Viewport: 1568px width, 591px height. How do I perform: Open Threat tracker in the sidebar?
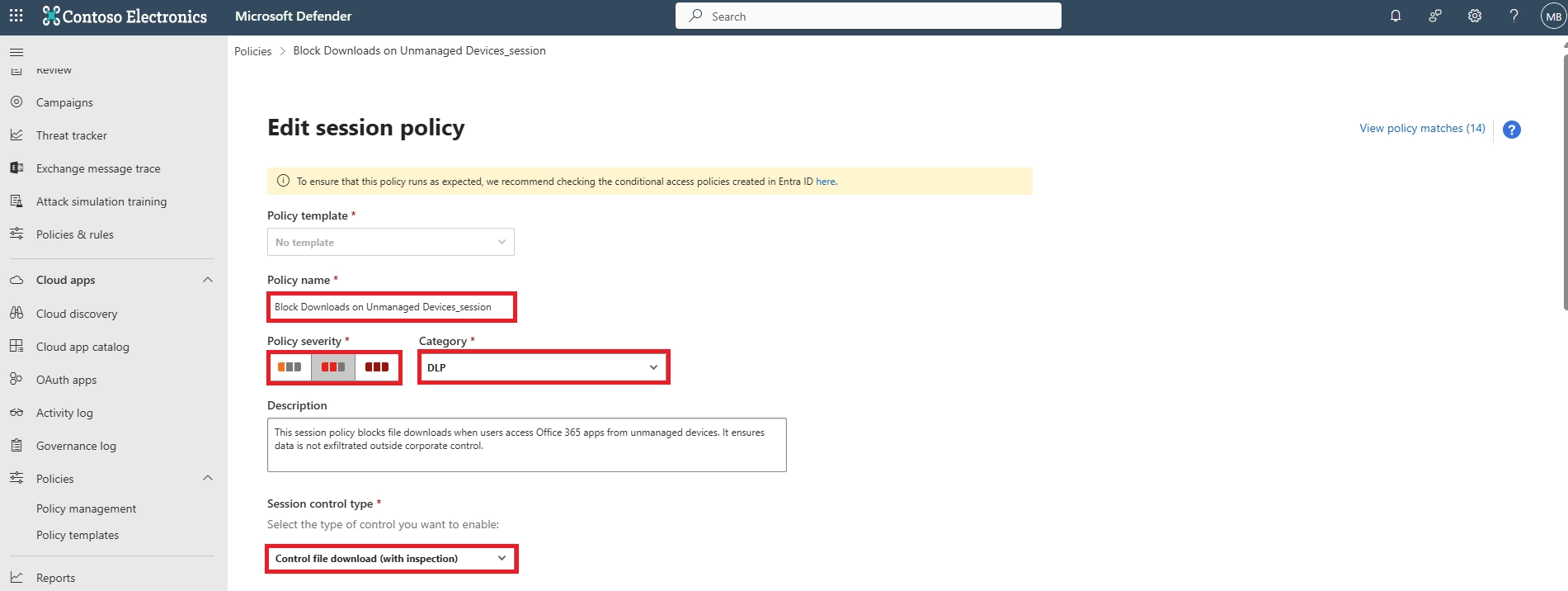tap(72, 135)
